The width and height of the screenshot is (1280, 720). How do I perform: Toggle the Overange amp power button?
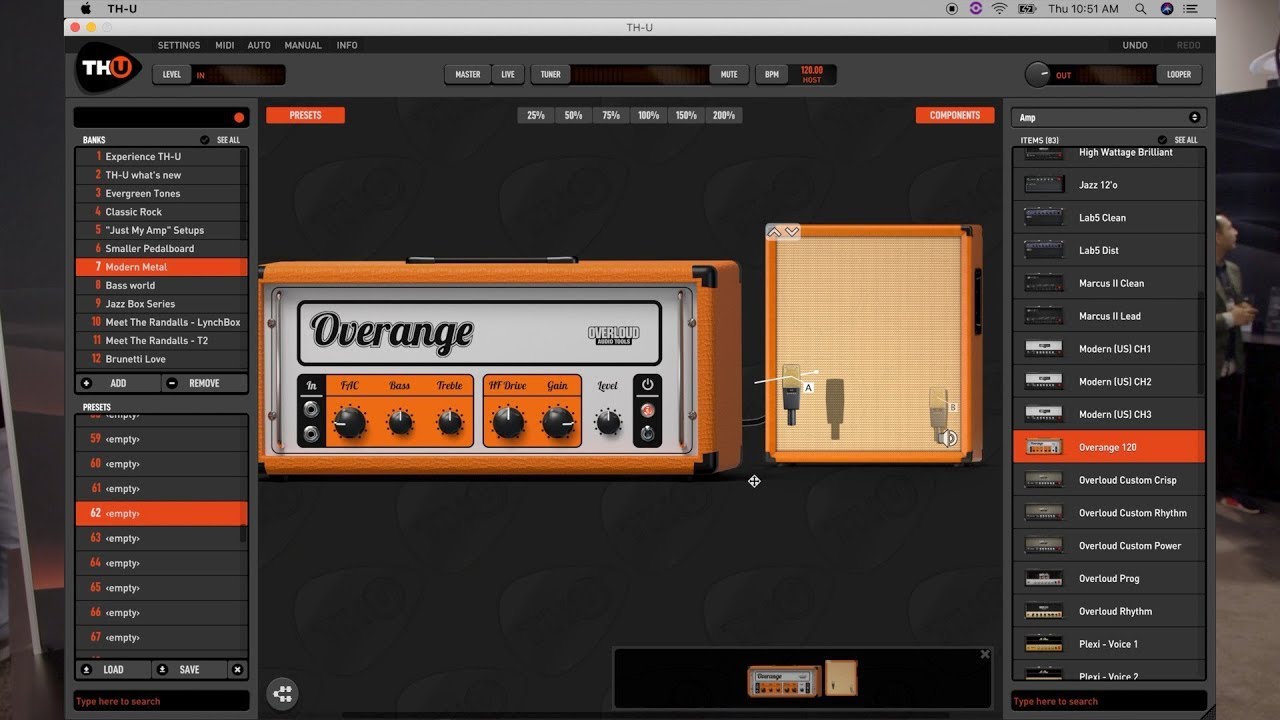(x=647, y=385)
